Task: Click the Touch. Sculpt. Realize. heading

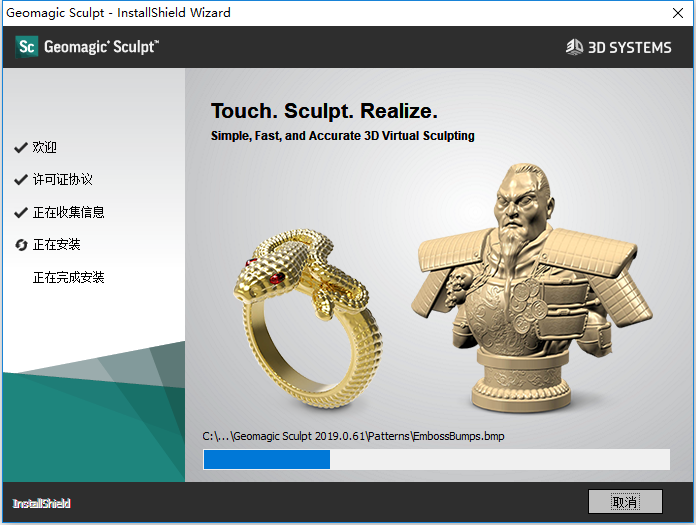Action: (x=324, y=111)
